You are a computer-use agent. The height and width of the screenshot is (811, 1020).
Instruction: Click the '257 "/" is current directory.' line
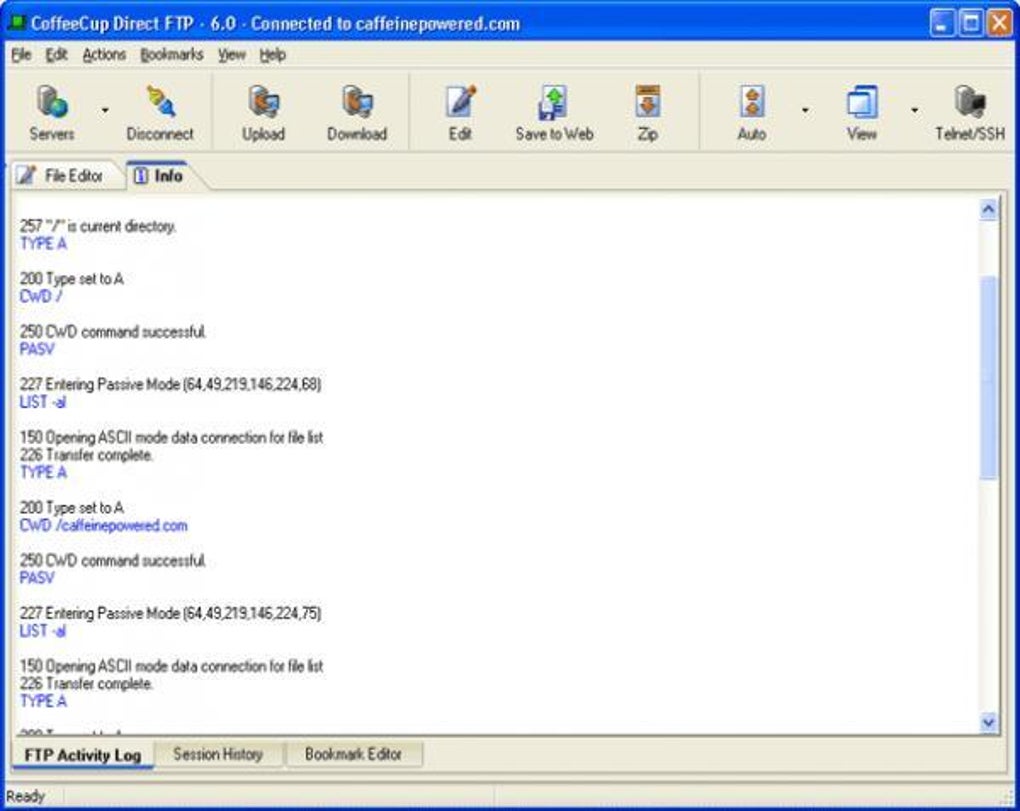[98, 226]
